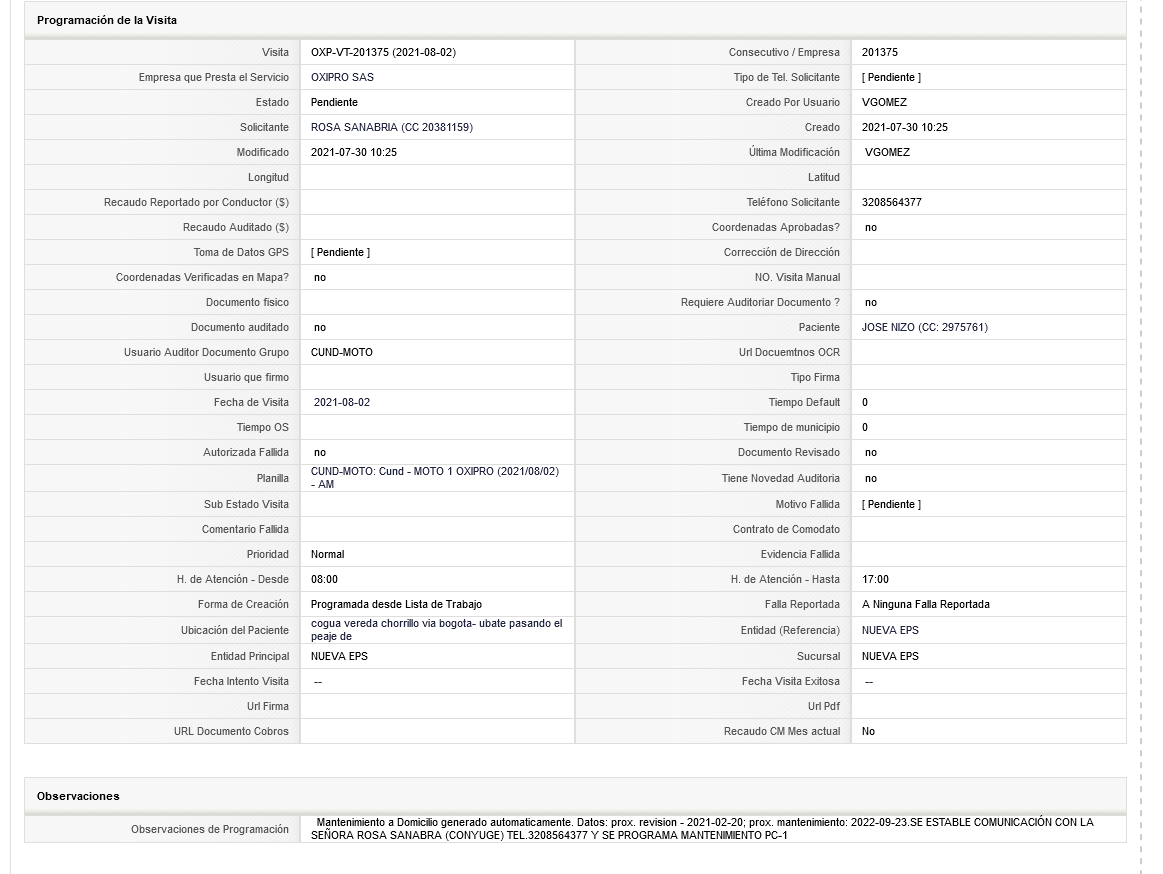Open the patient location cogua vereda link
Image resolution: width=1163 pixels, height=874 pixels.
pos(436,630)
